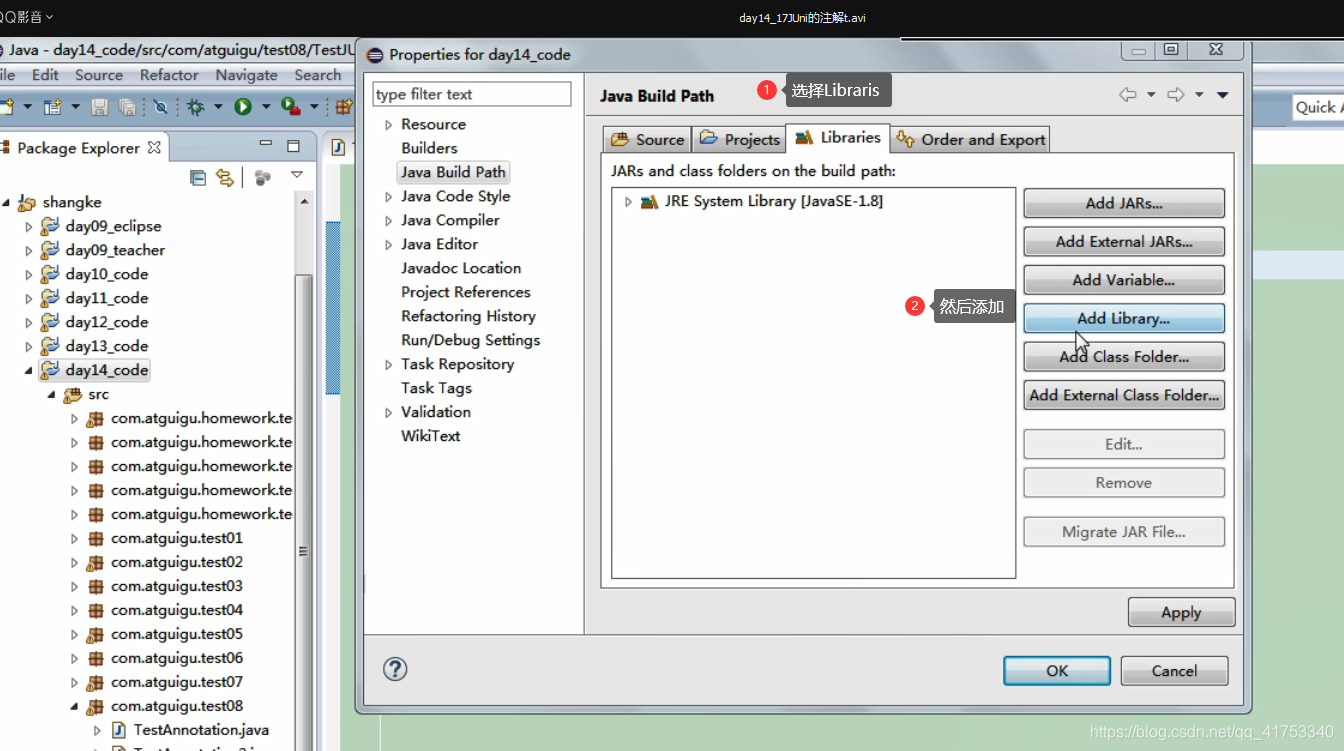Click Collapse All icon in Package Explorer
The width and height of the screenshot is (1344, 751).
[198, 178]
